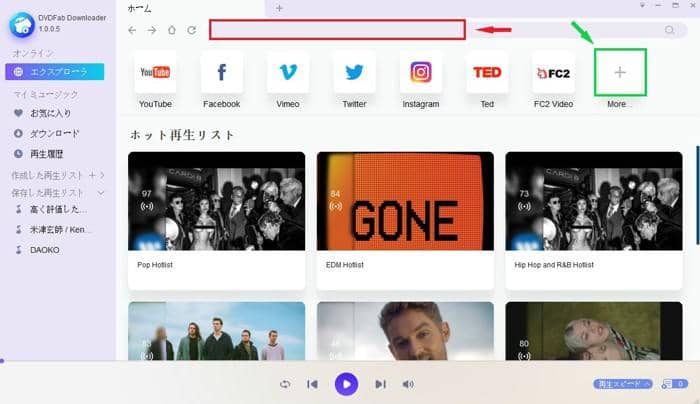Open the Pop Hotlist playlist thumbnail

coord(216,201)
